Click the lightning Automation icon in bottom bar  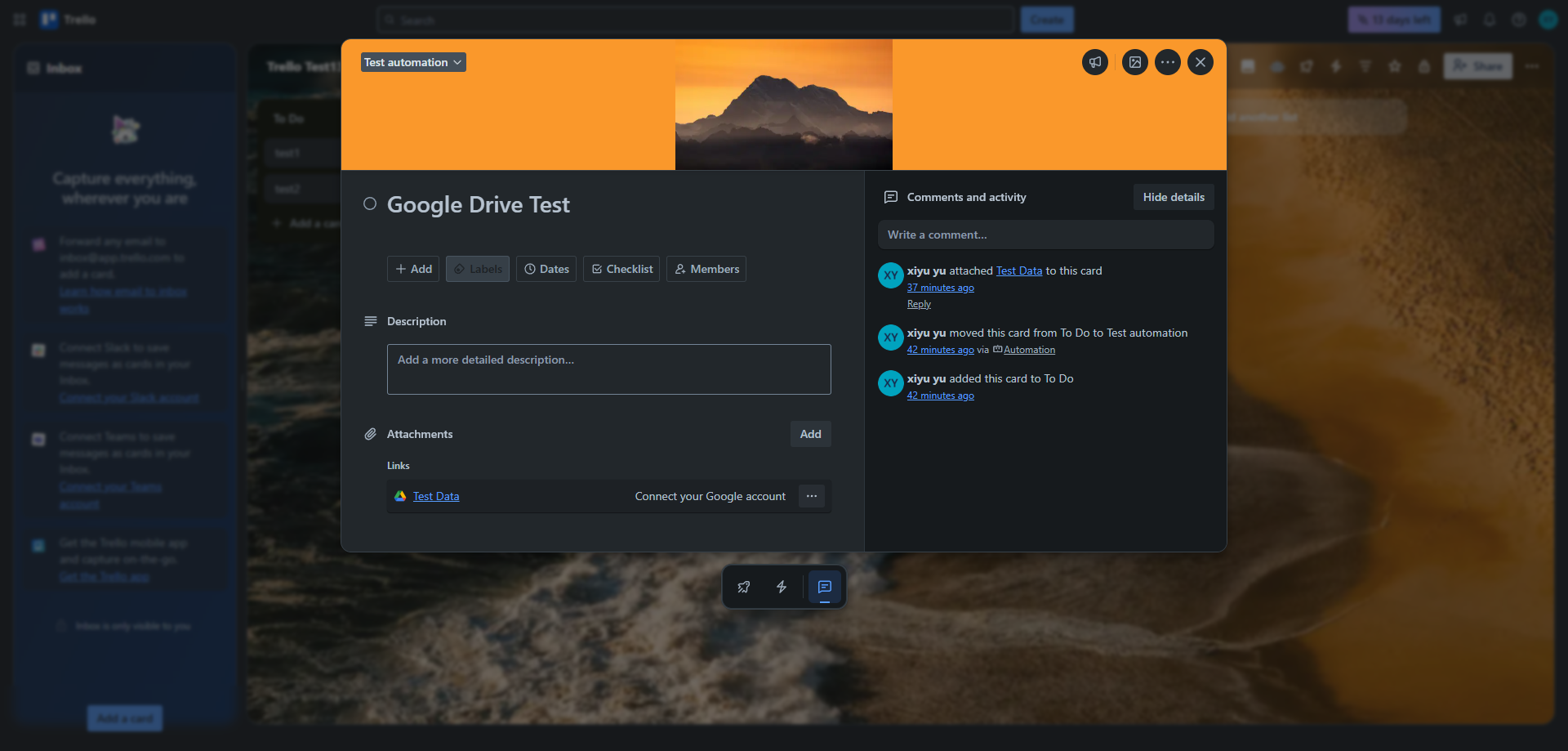[x=782, y=587]
